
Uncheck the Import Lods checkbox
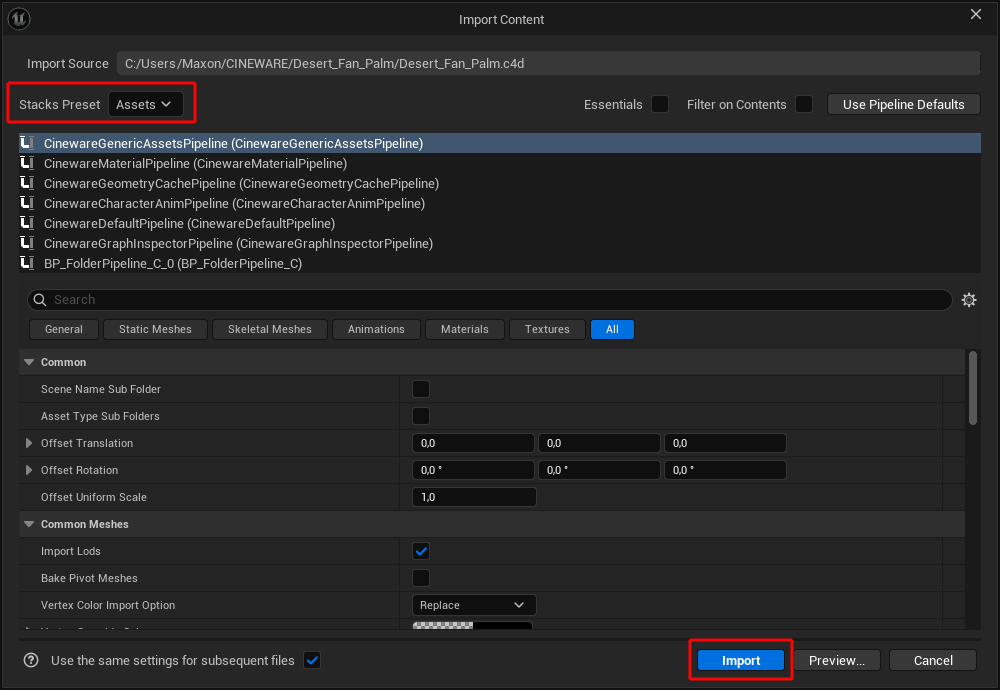click(421, 551)
